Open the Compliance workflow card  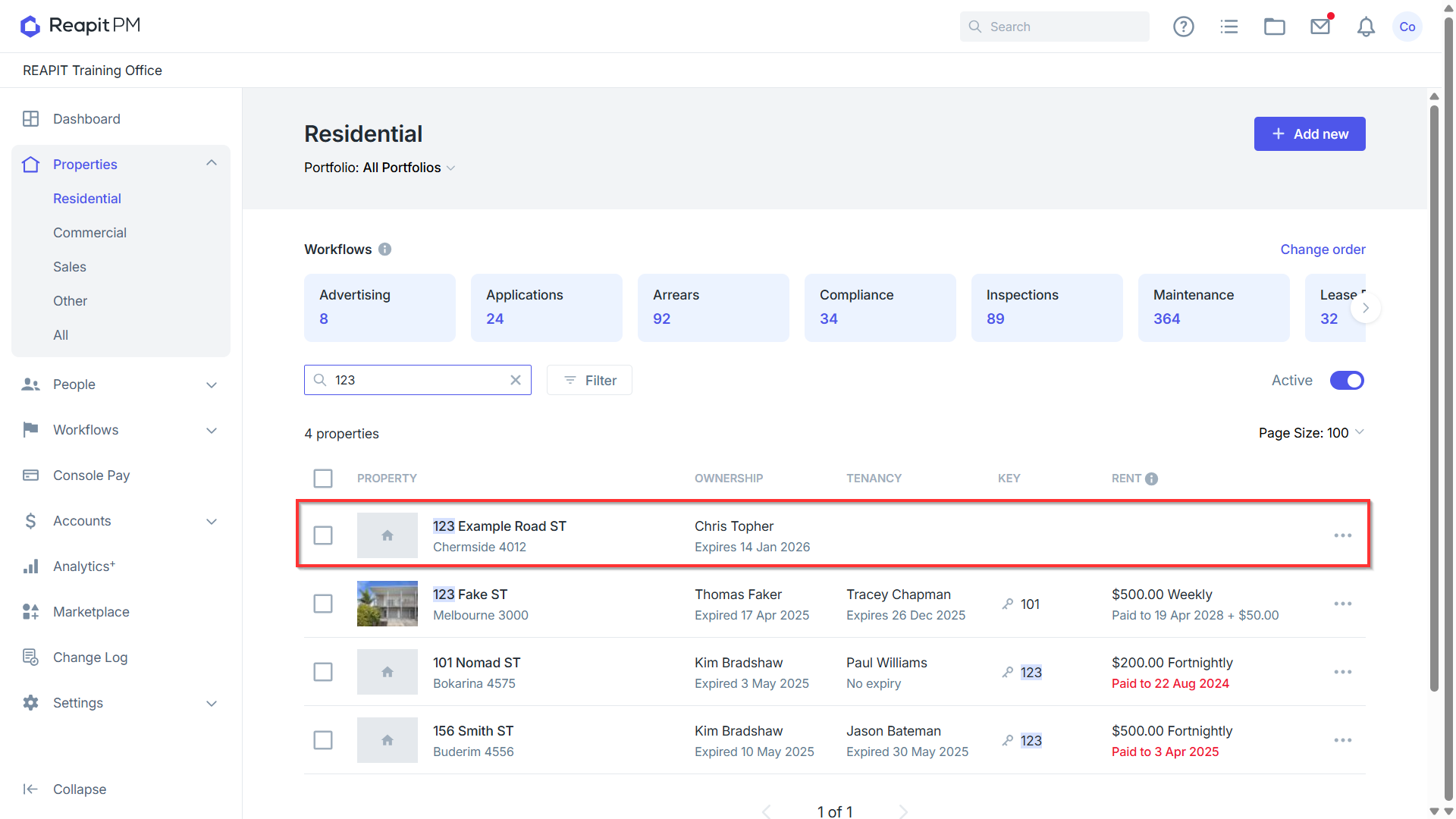point(880,308)
